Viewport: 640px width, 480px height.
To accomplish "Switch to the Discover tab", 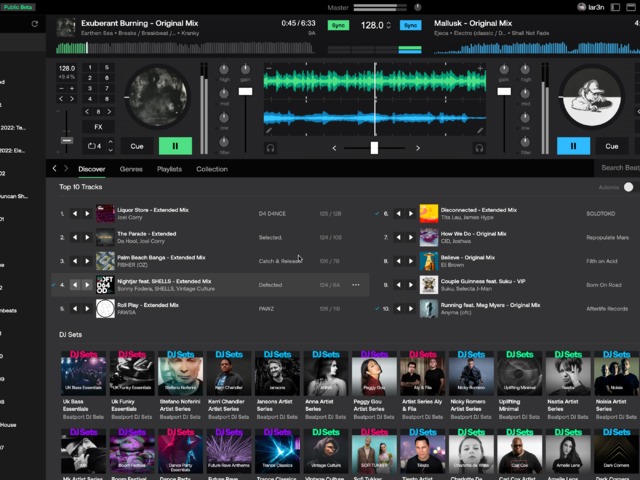I will [x=92, y=169].
